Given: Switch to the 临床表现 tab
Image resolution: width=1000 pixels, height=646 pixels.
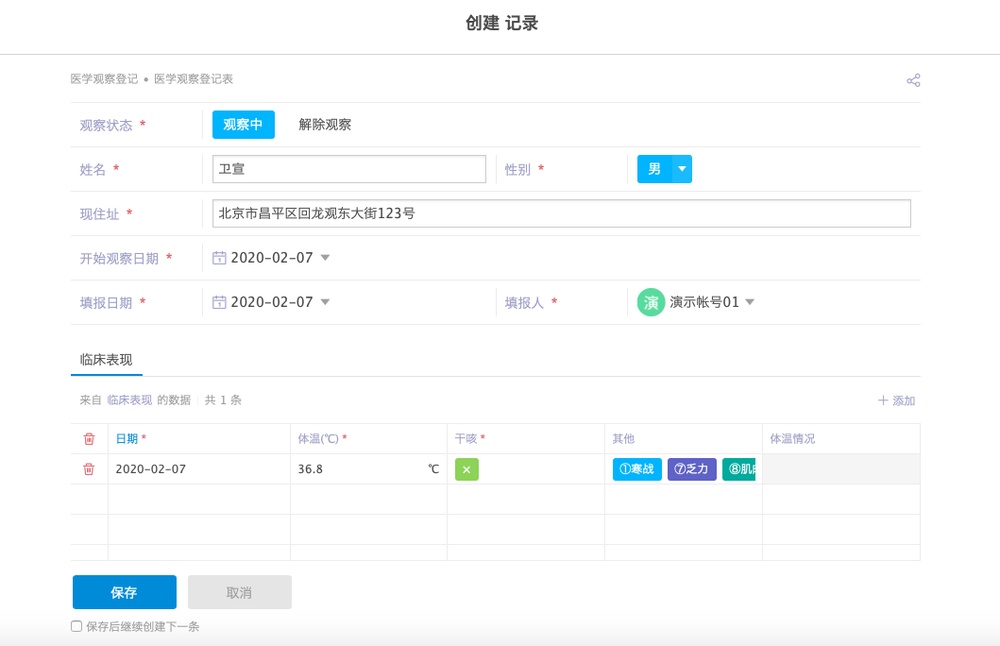Looking at the screenshot, I should click(106, 360).
